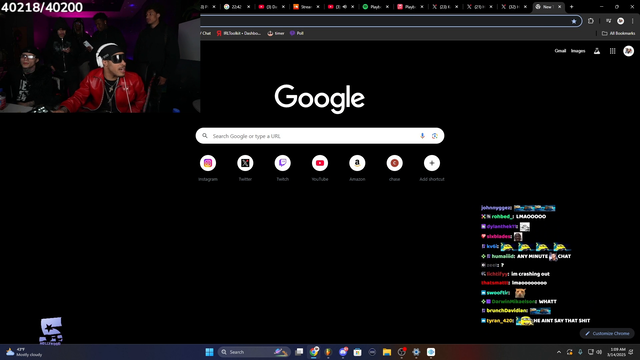The image size is (640, 360).
Task: Close the New Tab tab
Action: [560, 7]
